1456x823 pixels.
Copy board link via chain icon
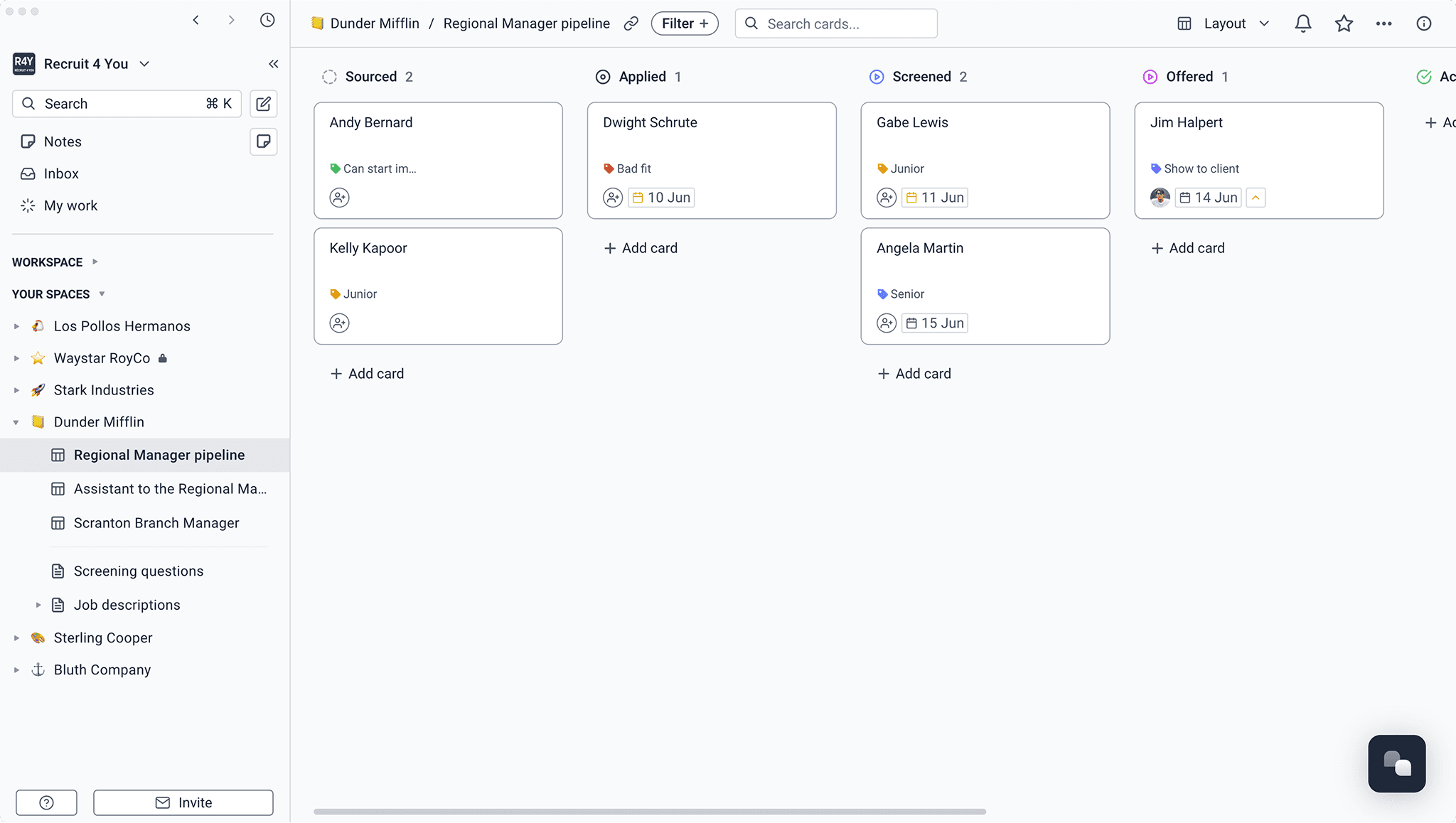click(631, 23)
